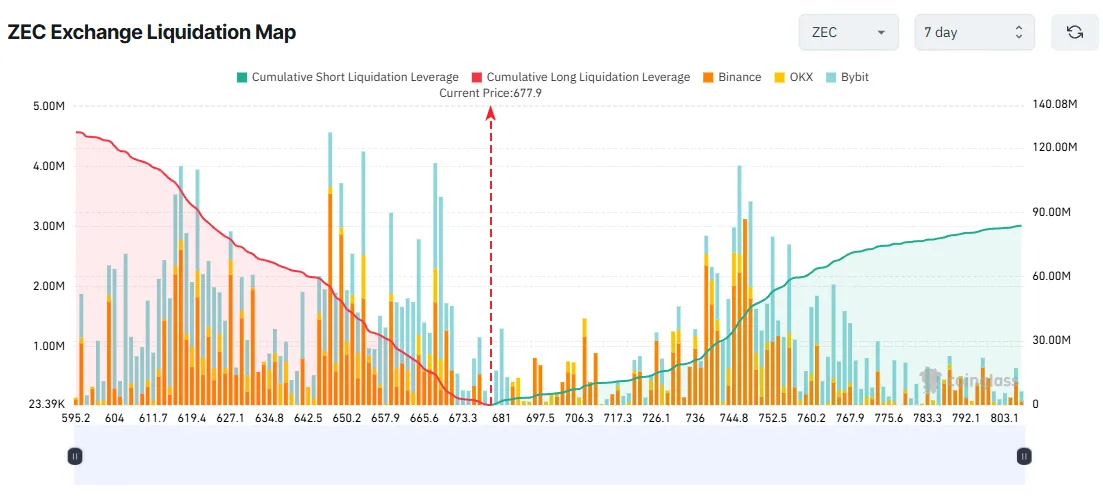Click the 140.08M right axis label
Screen dimensions: 1103x501
coord(1054,105)
